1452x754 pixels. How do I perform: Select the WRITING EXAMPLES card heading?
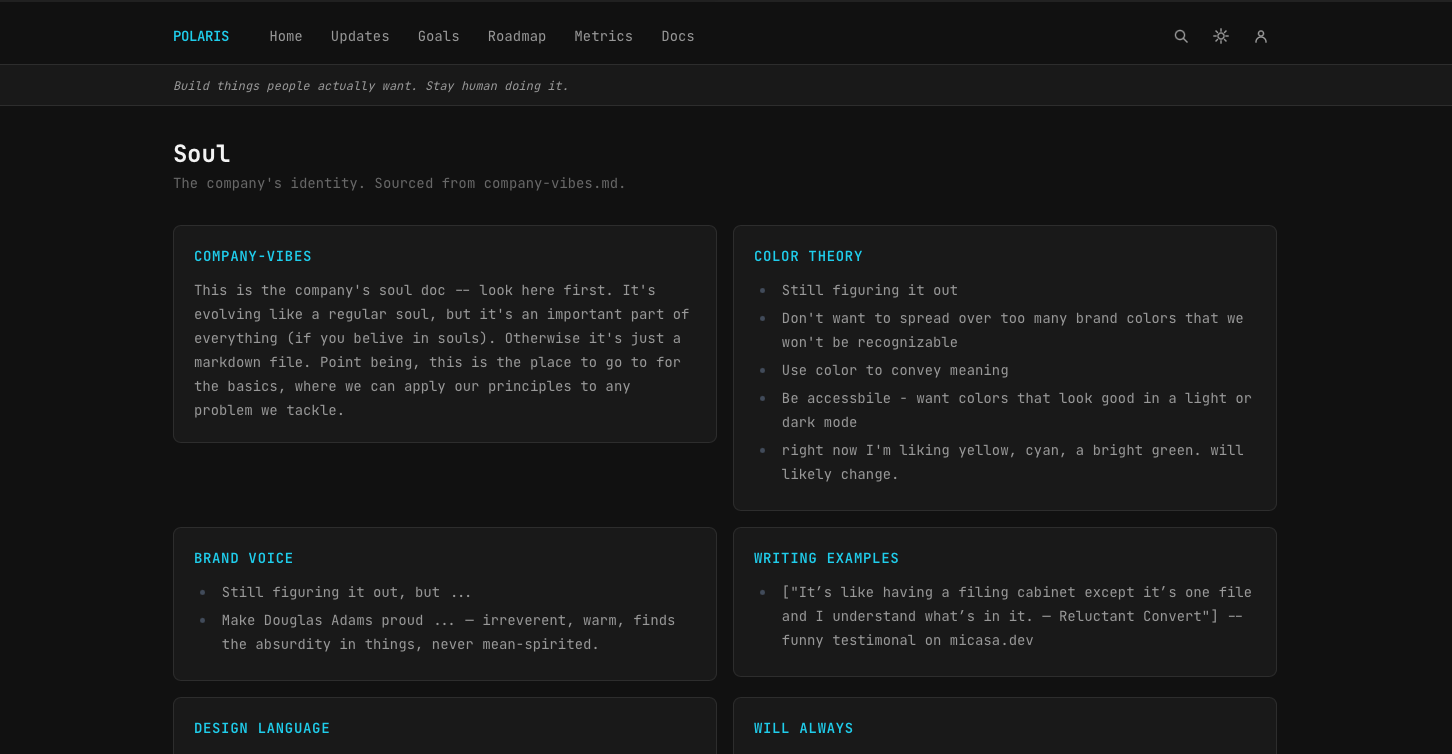click(827, 558)
